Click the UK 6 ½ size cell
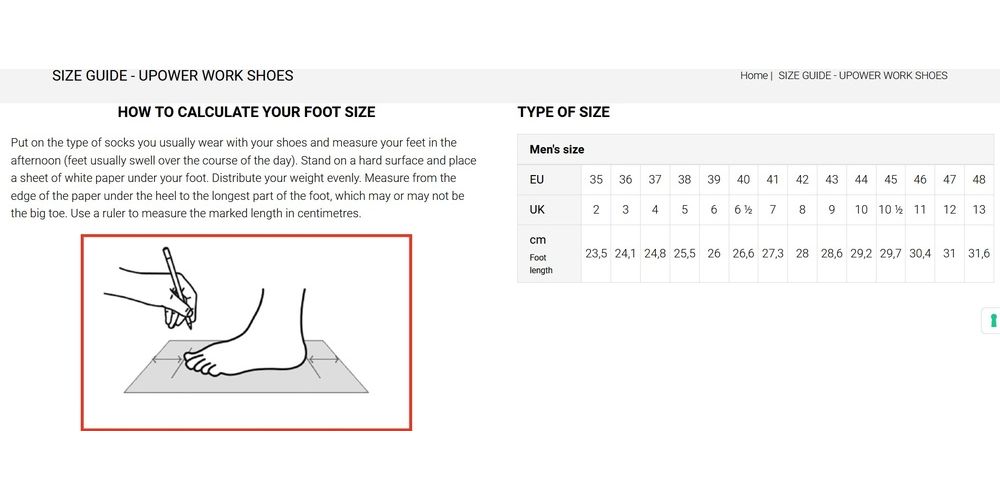This screenshot has height=500, width=1000. coord(743,210)
